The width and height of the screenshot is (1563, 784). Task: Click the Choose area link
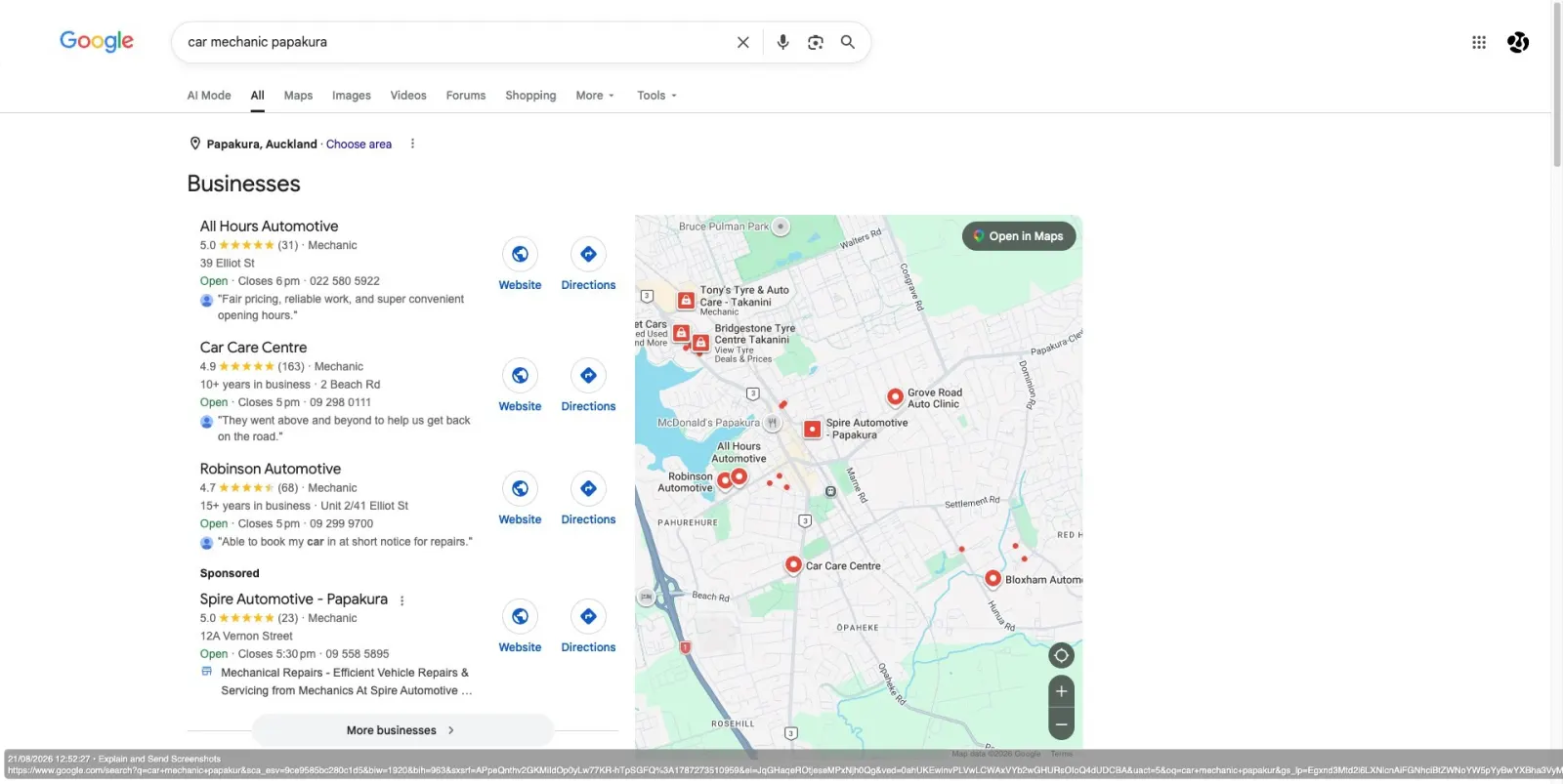[359, 144]
